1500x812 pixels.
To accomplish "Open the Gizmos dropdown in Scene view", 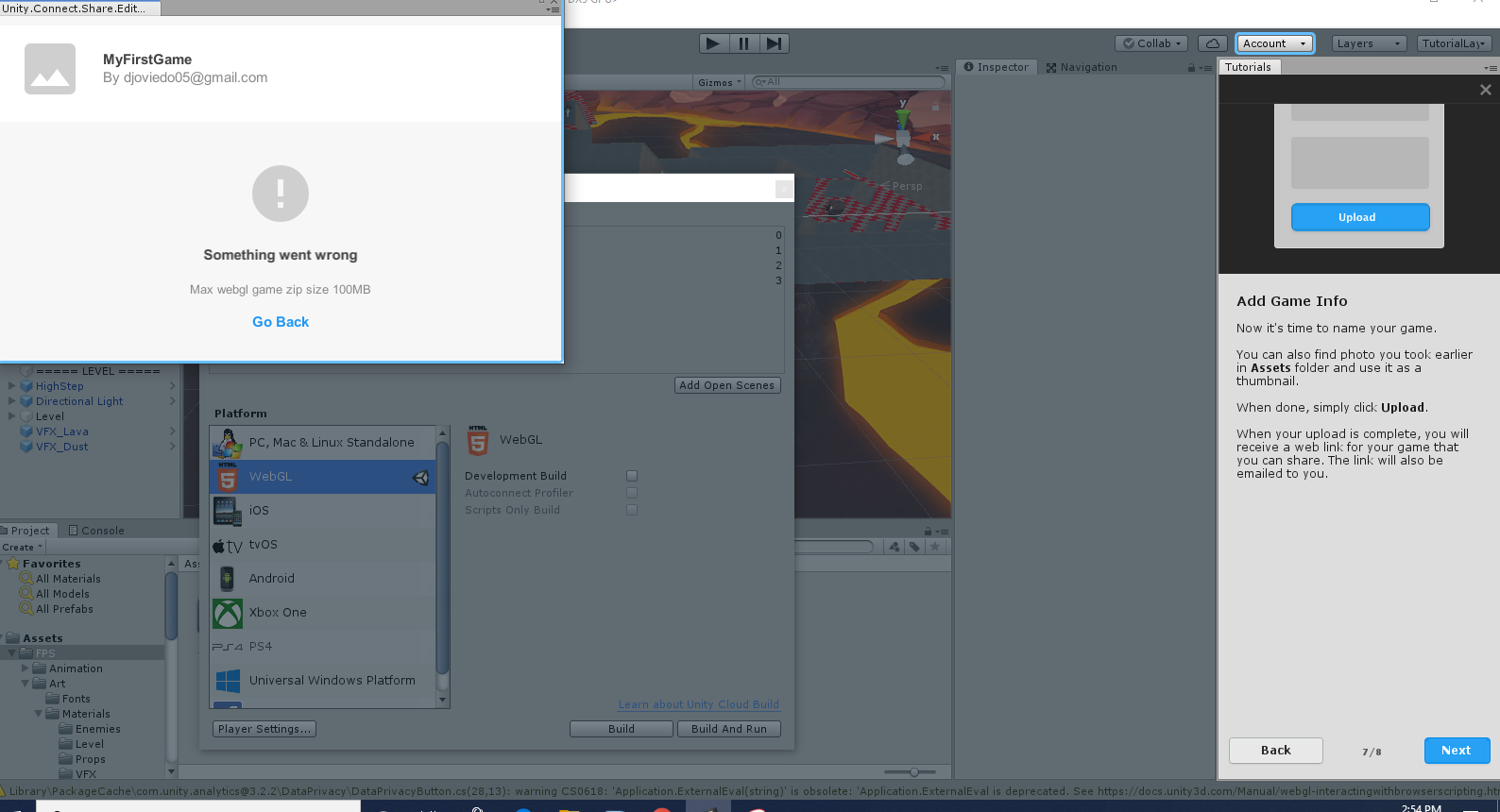I will pos(720,82).
